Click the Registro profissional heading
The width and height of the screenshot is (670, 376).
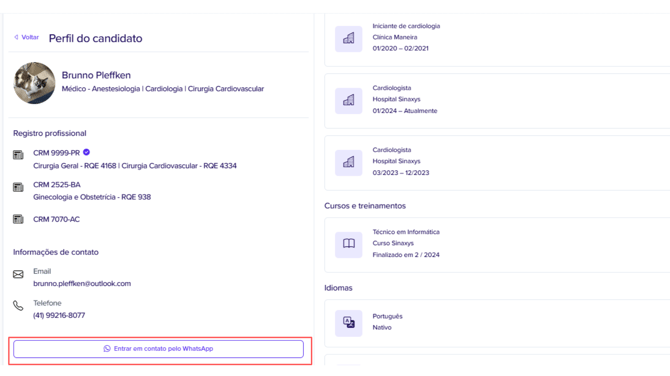[50, 133]
